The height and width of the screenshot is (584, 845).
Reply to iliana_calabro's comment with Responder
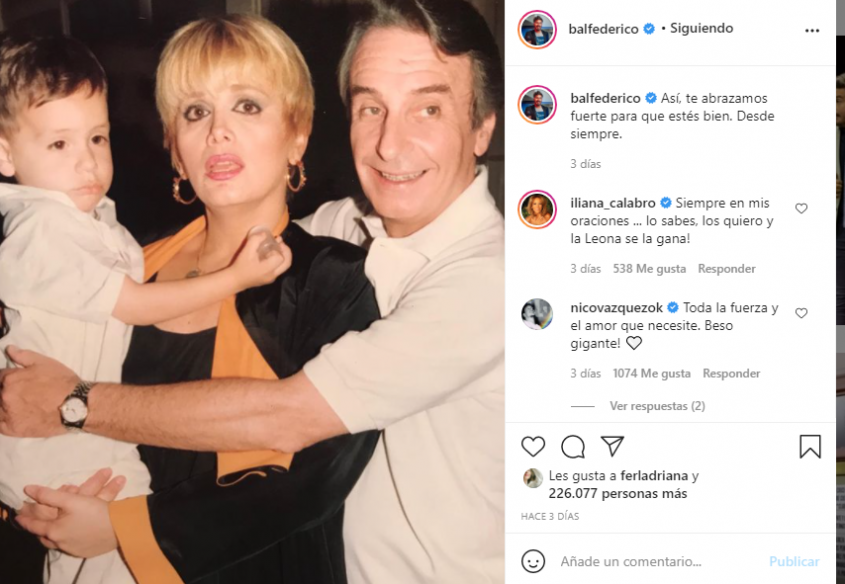[x=726, y=268]
